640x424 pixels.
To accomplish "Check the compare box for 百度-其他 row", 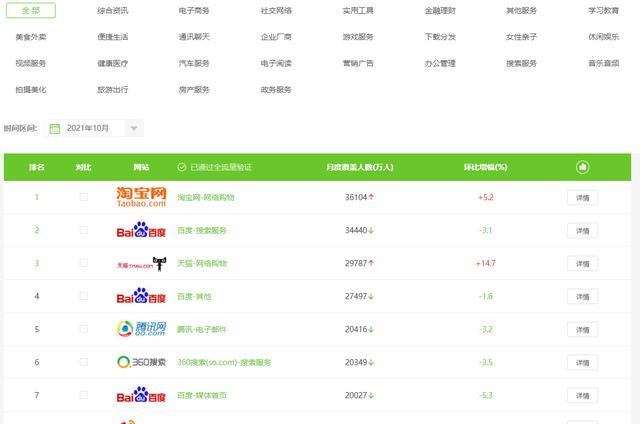I will (84, 296).
